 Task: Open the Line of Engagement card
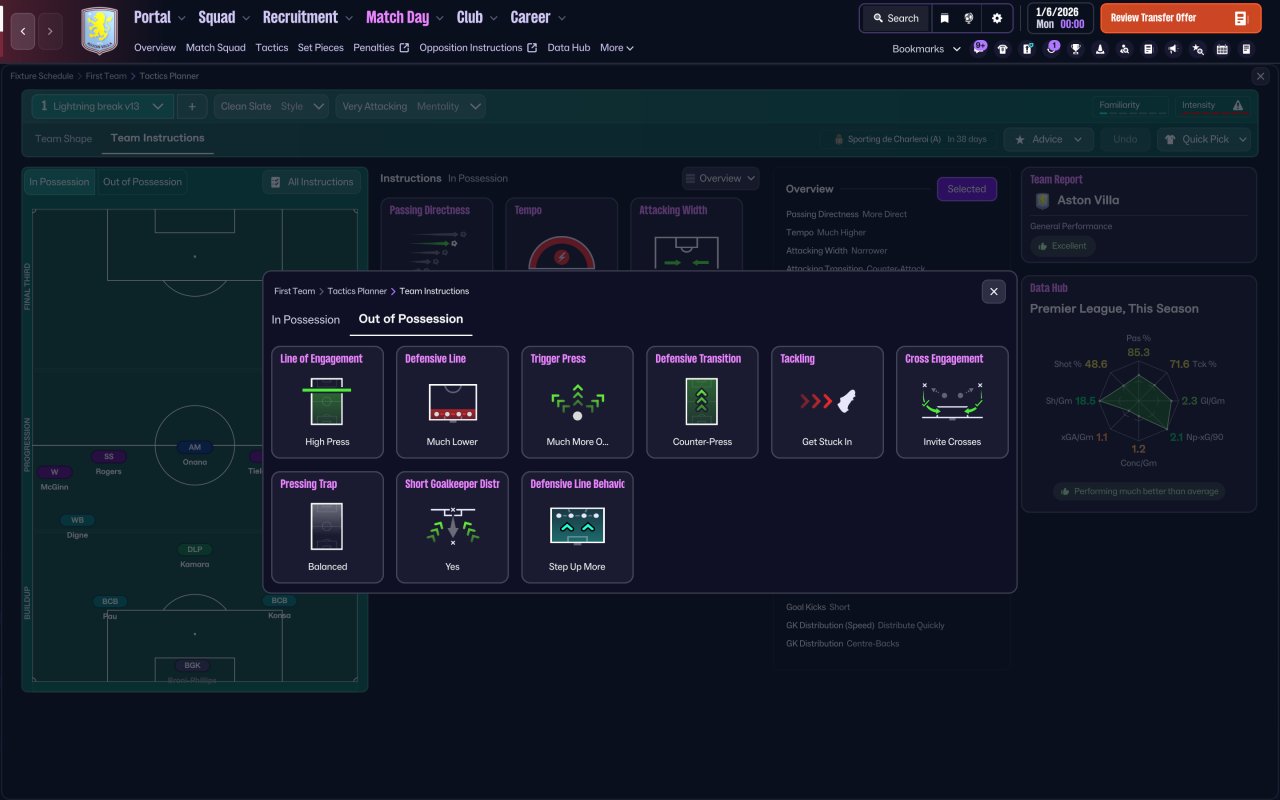click(327, 402)
